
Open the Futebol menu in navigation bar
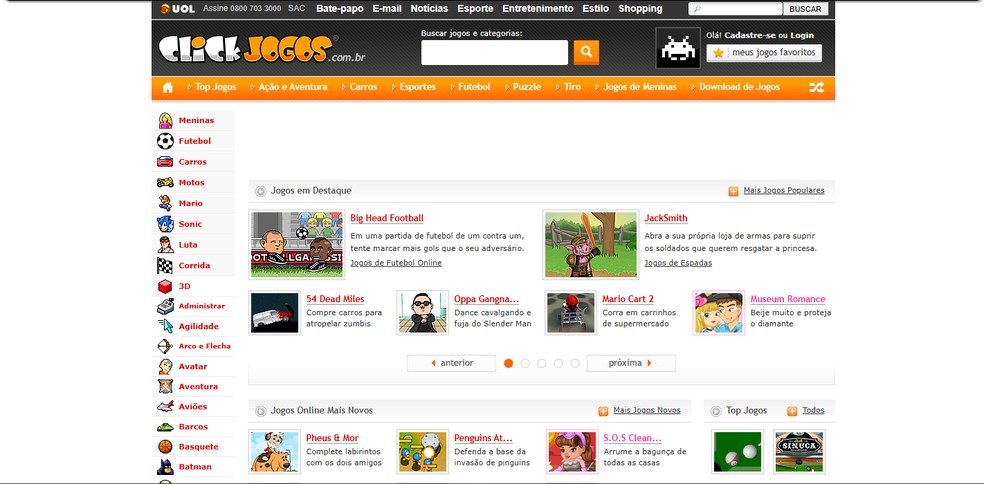coord(474,87)
